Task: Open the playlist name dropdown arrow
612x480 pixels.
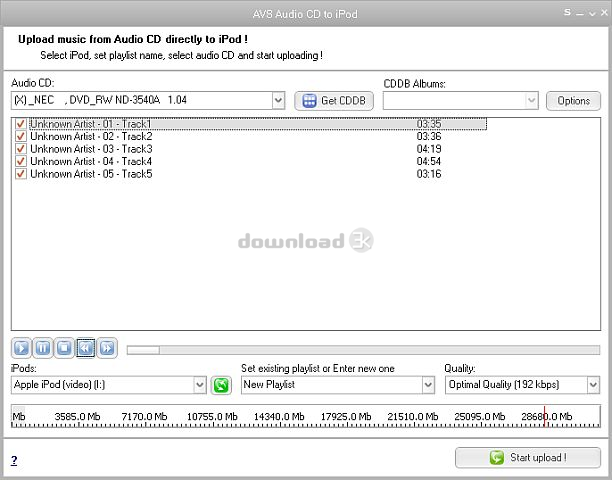Action: point(428,385)
